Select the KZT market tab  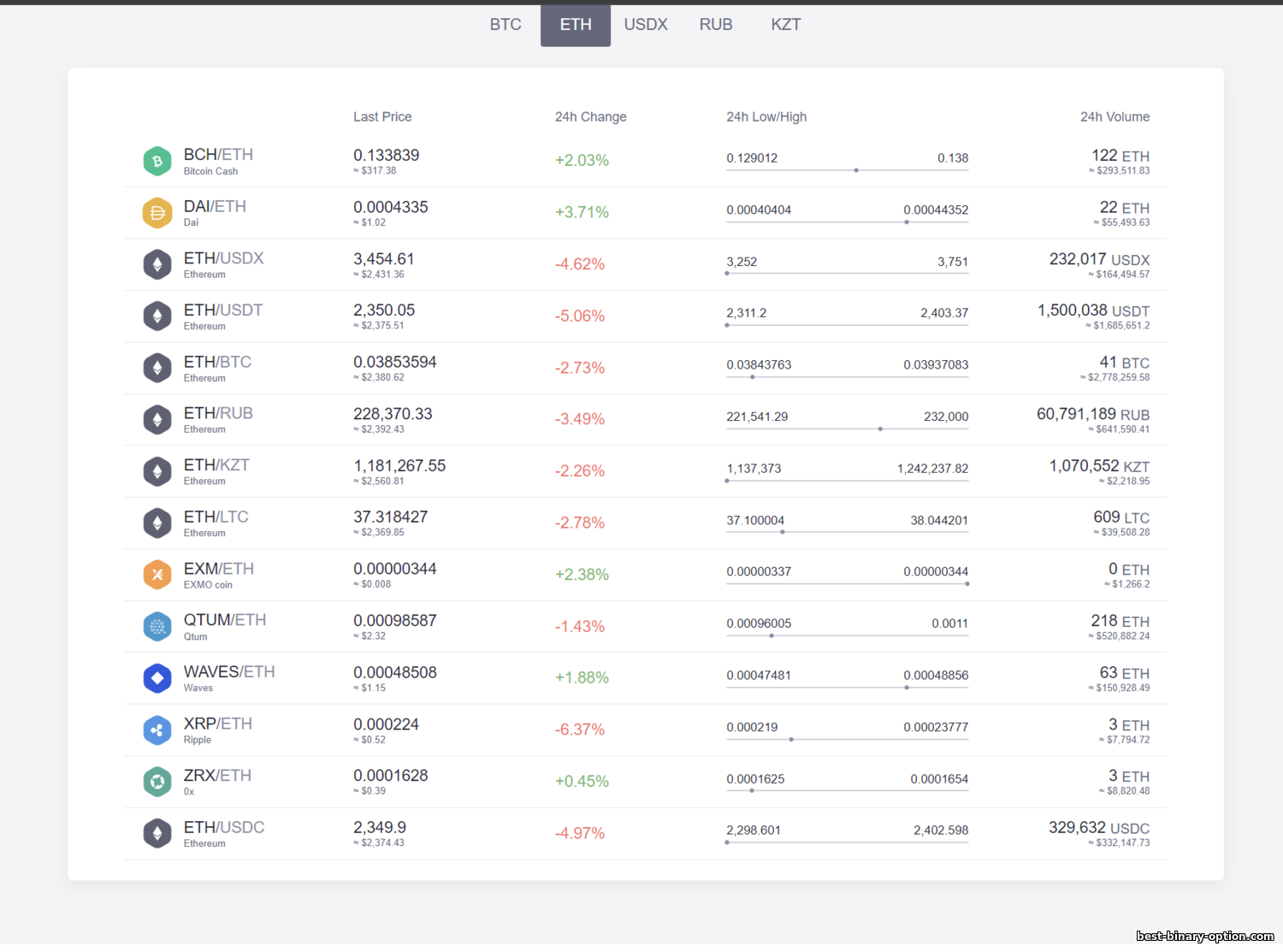(786, 25)
